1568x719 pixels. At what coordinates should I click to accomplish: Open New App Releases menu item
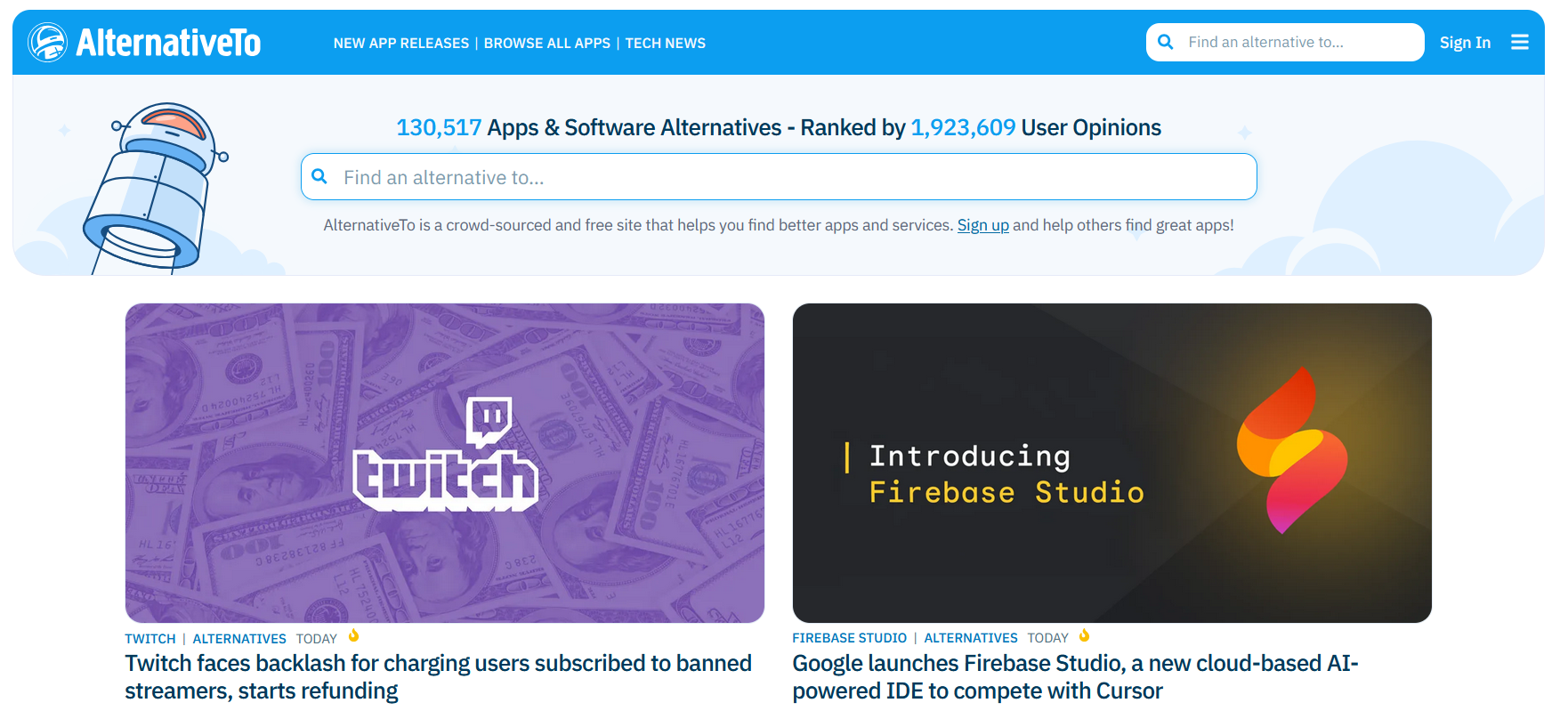click(400, 43)
